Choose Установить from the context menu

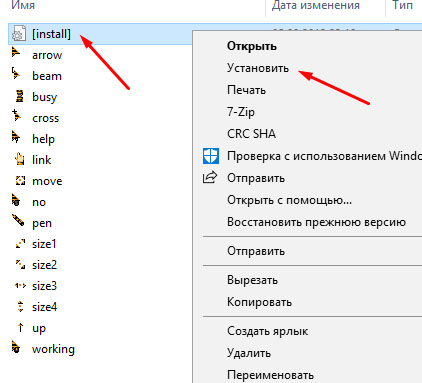(258, 68)
